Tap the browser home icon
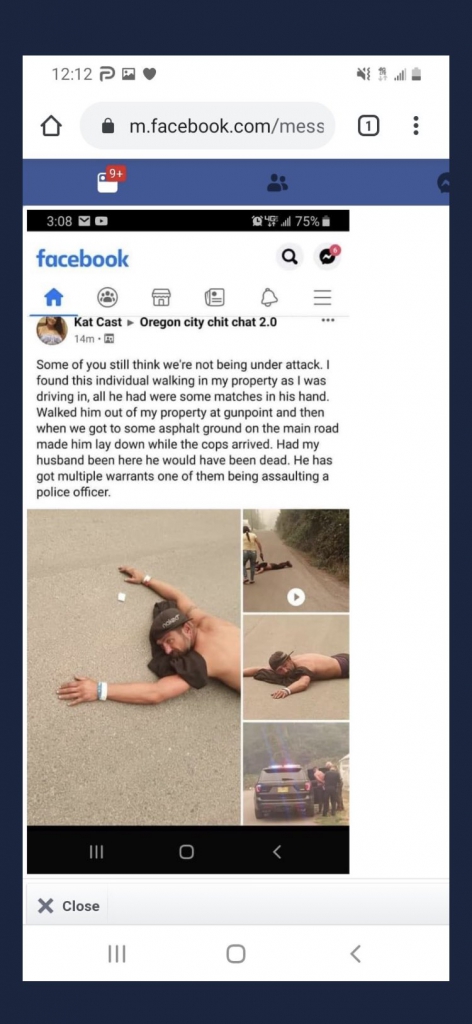 coord(52,126)
